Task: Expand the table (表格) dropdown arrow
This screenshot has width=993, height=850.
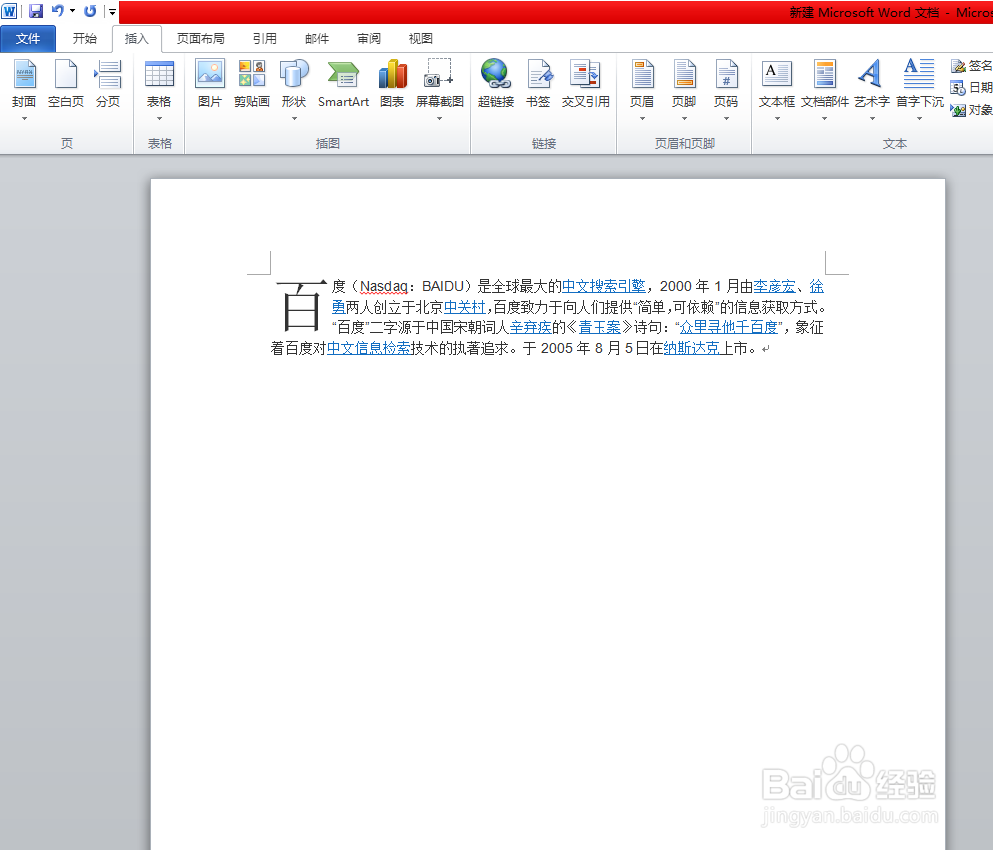Action: tap(159, 118)
